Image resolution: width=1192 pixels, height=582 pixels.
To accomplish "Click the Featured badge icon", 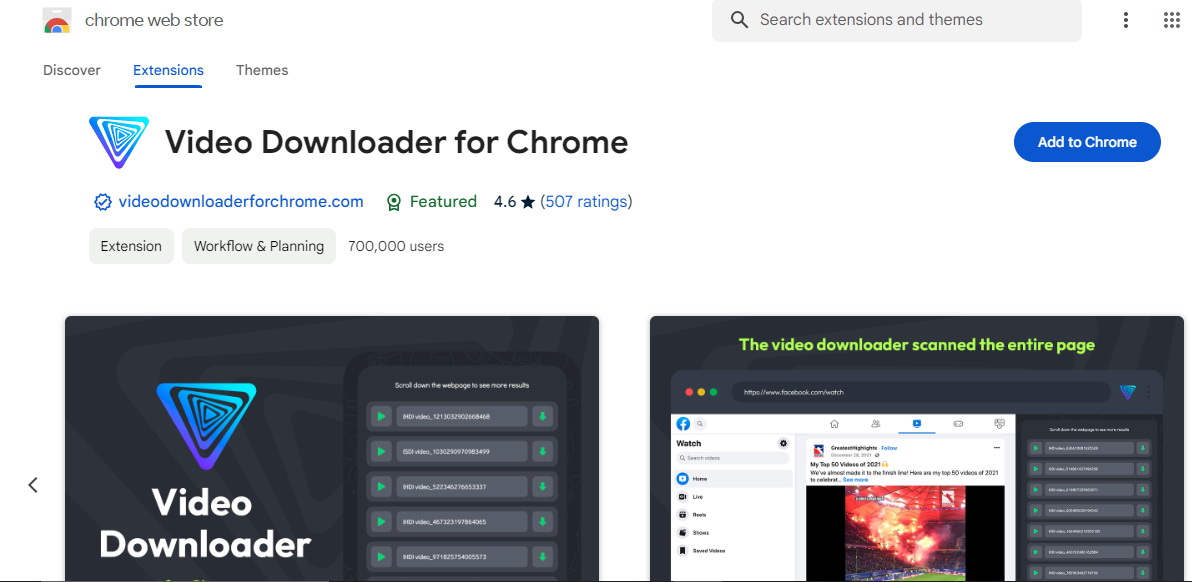I will pyautogui.click(x=394, y=202).
